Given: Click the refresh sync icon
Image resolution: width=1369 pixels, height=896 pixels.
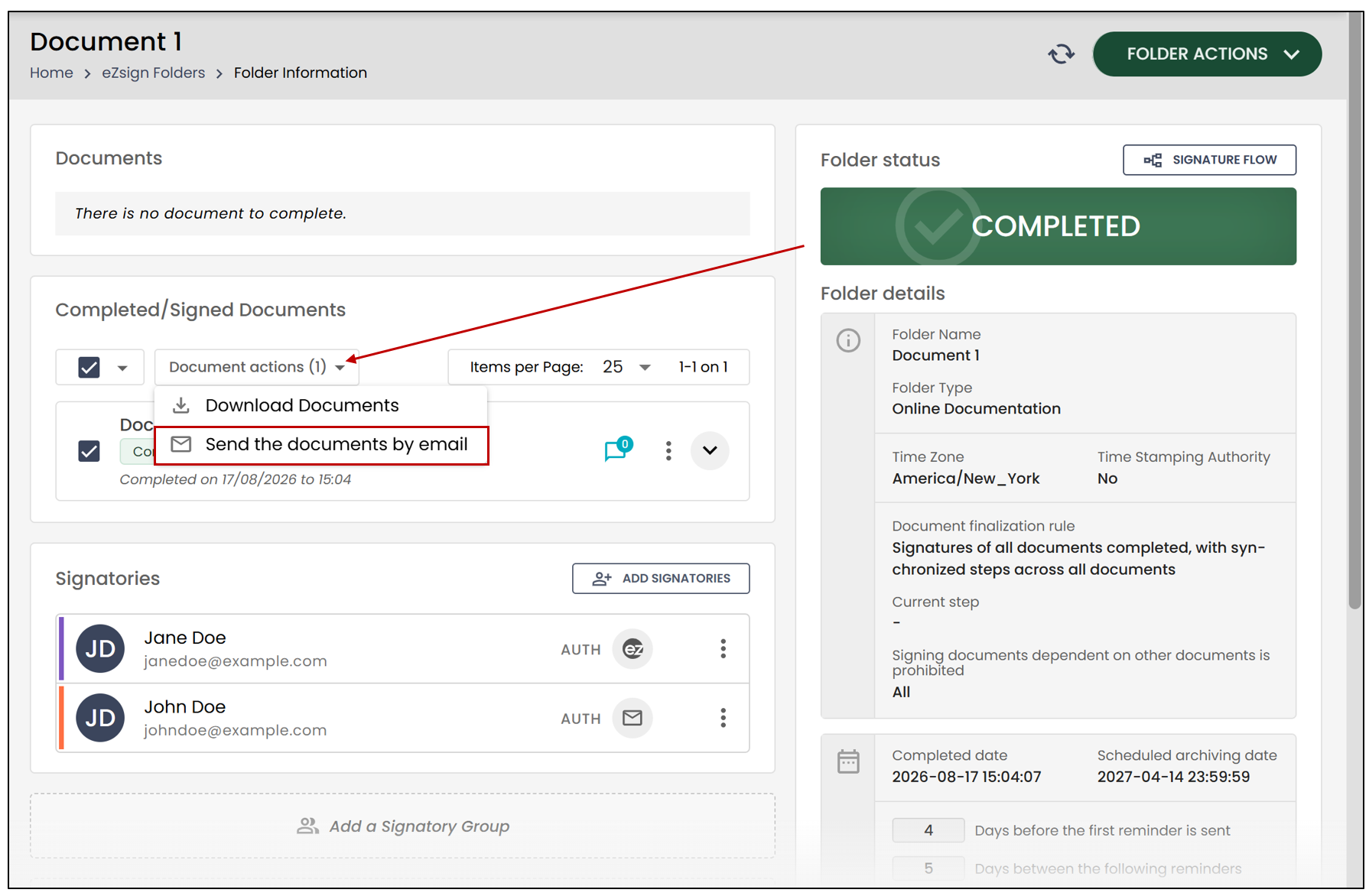Looking at the screenshot, I should point(1061,54).
